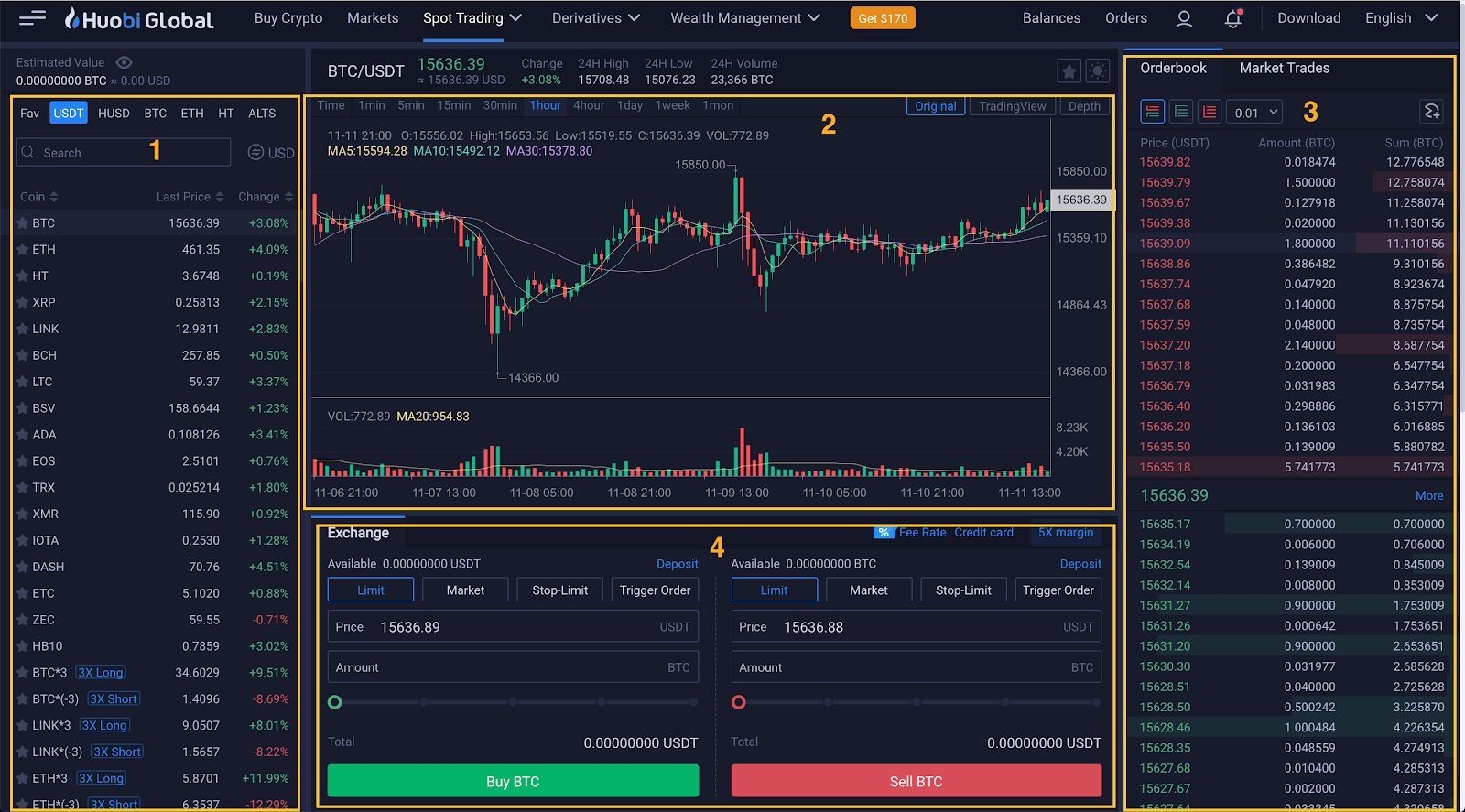
Task: Set chart interval to 1day
Action: point(630,105)
